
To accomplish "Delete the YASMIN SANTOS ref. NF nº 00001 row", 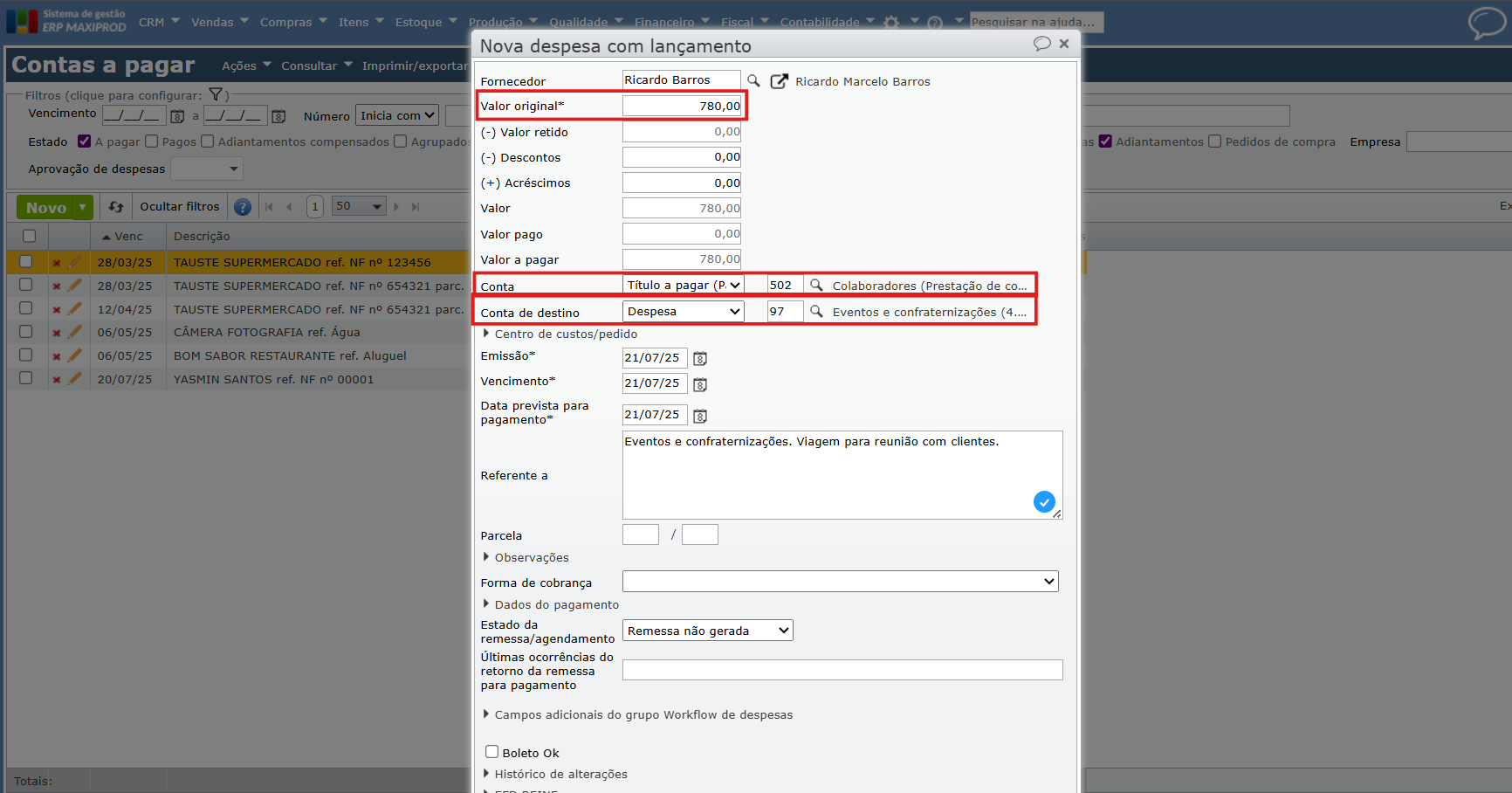I will [x=57, y=380].
